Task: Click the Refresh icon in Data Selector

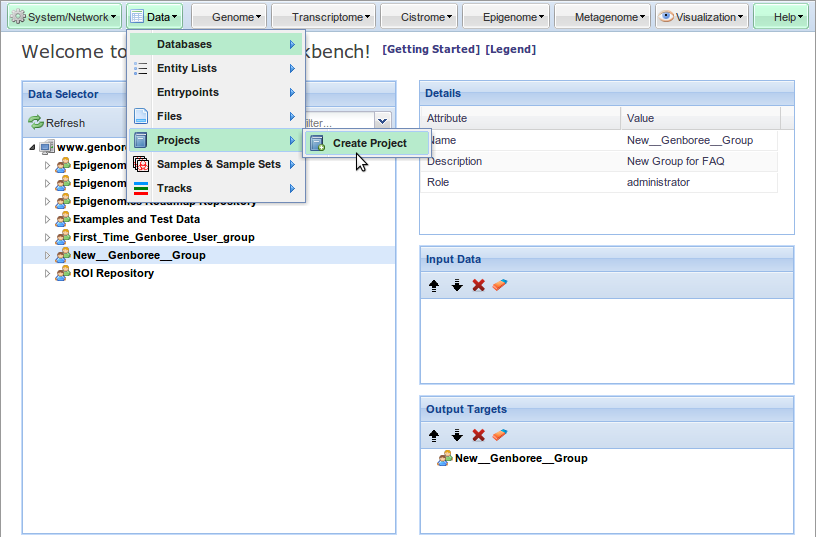Action: [36, 123]
